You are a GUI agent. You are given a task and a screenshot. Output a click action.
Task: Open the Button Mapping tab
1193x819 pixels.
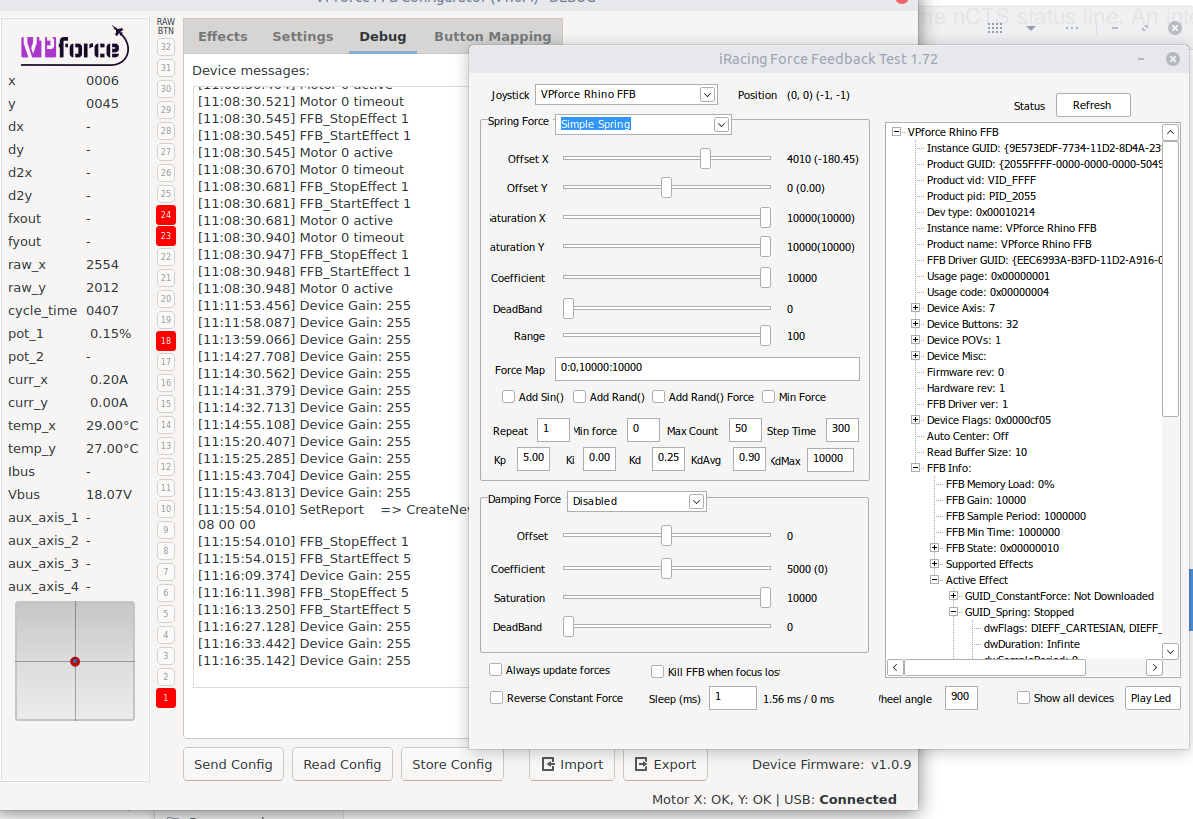point(492,37)
